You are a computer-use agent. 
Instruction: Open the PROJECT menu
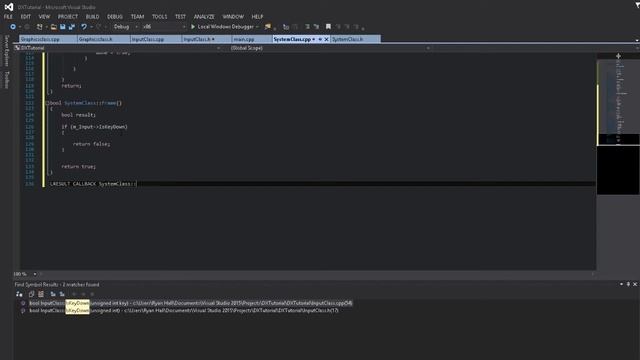pos(68,17)
